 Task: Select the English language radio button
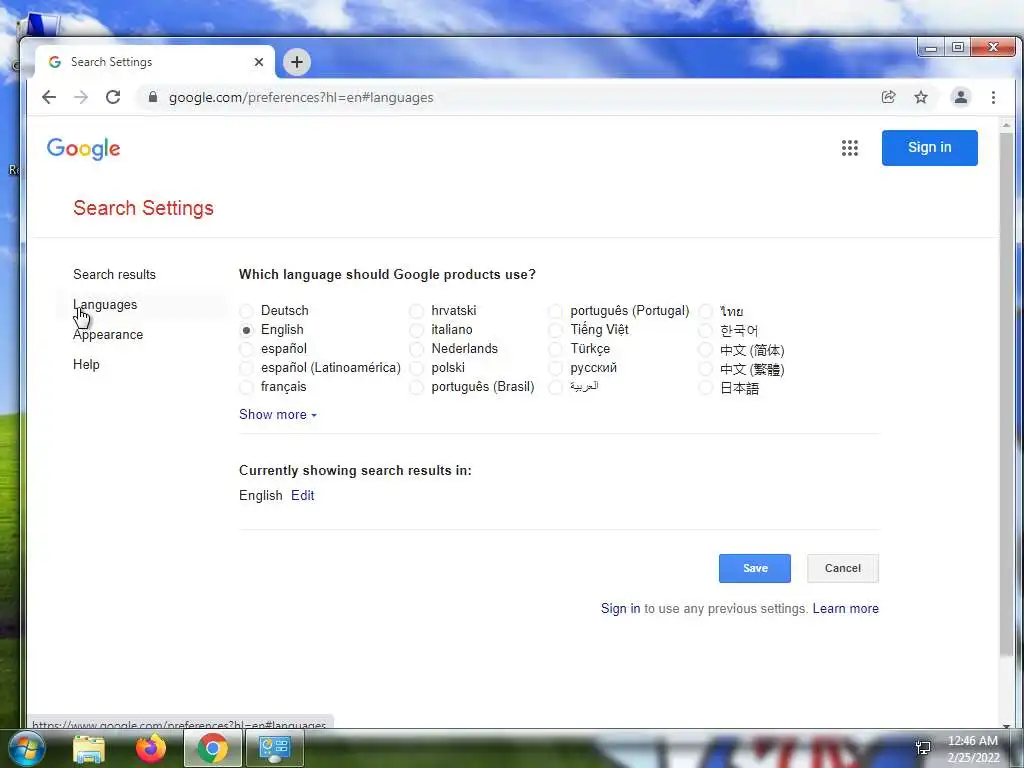coord(246,330)
